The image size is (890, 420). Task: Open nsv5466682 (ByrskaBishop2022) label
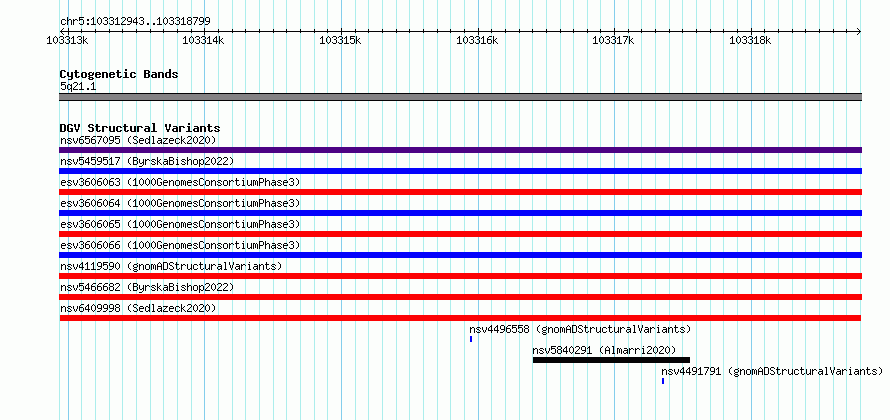point(146,287)
